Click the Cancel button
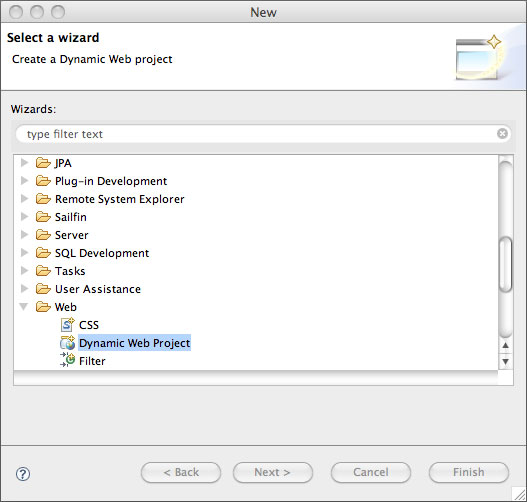The width and height of the screenshot is (527, 502). pyautogui.click(x=371, y=472)
